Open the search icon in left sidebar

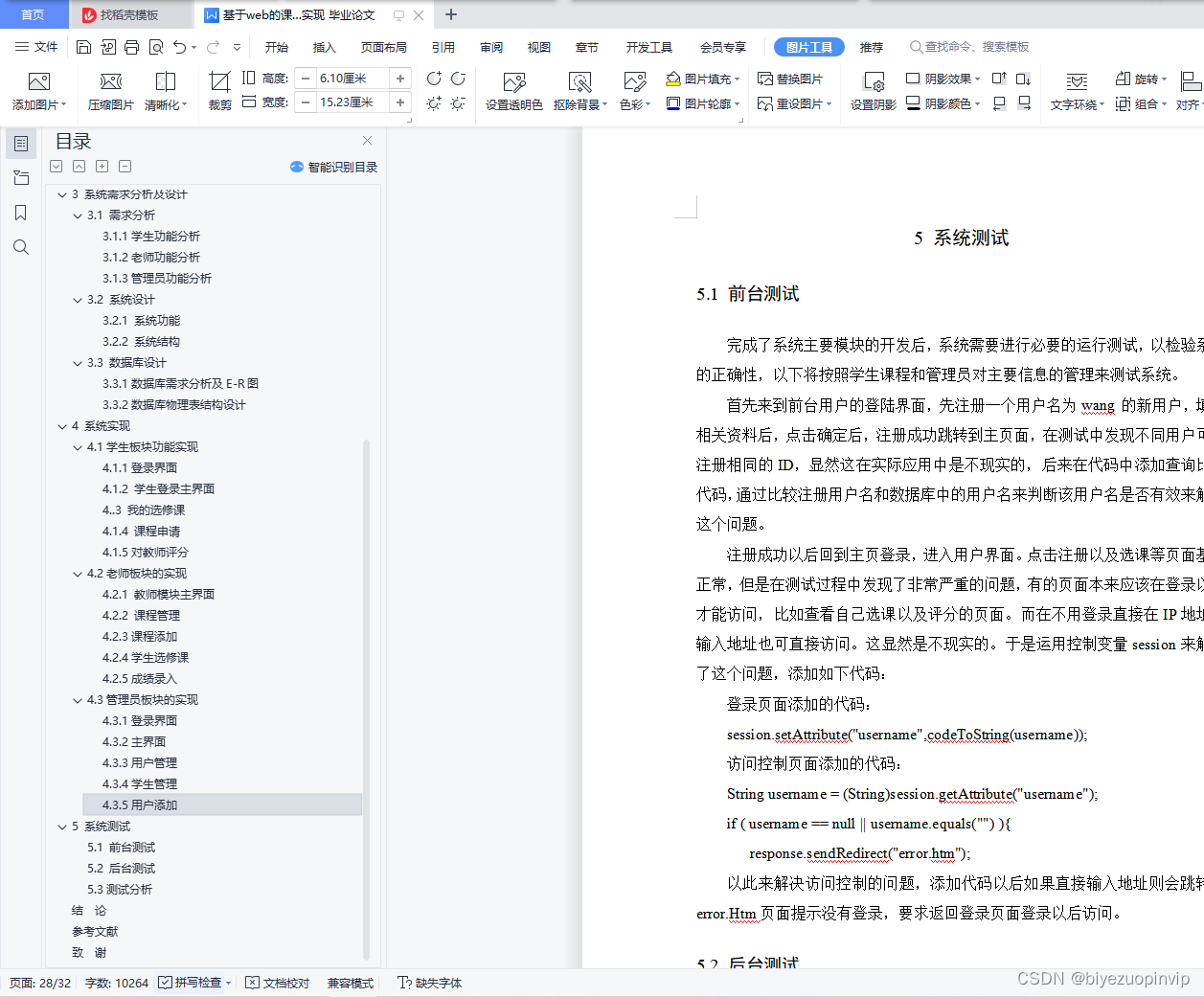point(20,247)
